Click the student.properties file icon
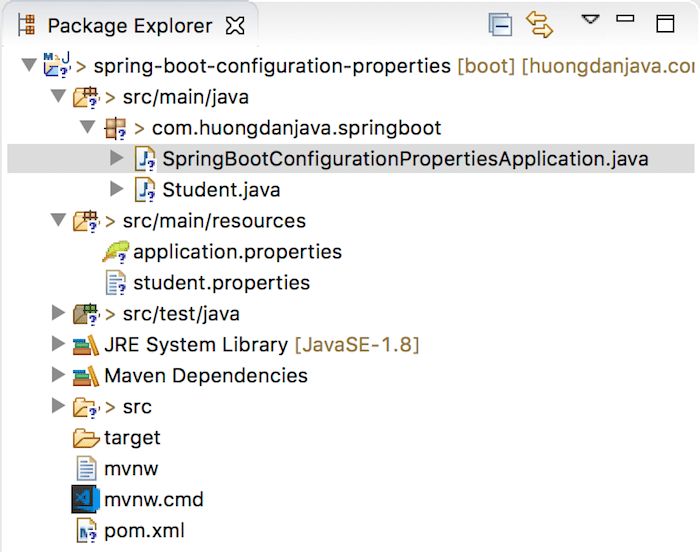The image size is (700, 552). click(116, 283)
